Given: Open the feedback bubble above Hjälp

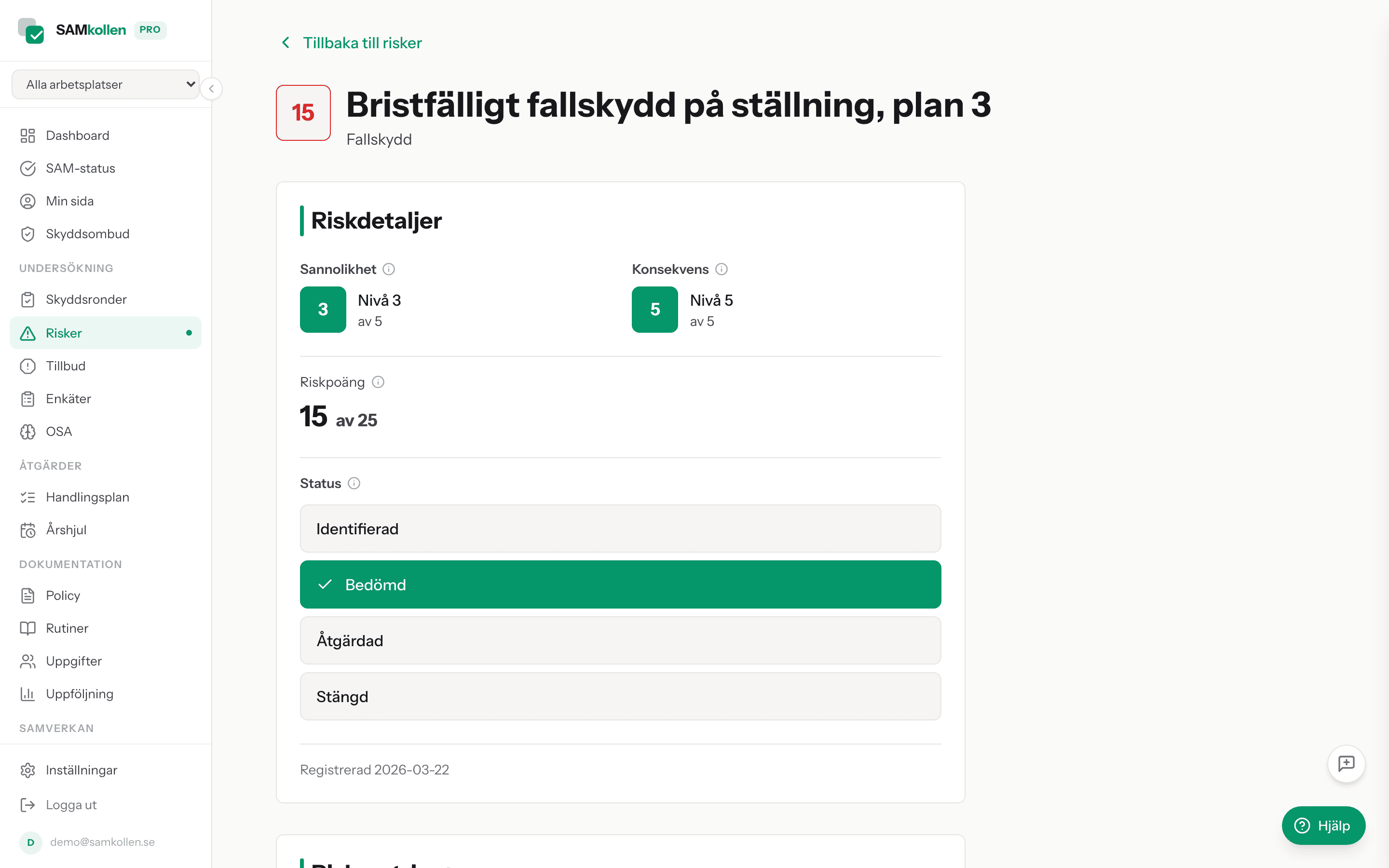Looking at the screenshot, I should [1346, 763].
